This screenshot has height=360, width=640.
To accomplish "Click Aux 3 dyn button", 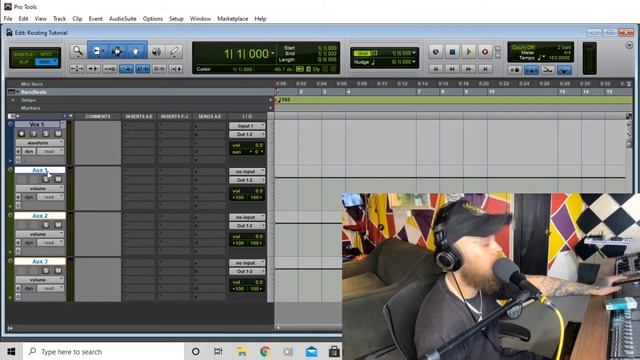I will 29,288.
